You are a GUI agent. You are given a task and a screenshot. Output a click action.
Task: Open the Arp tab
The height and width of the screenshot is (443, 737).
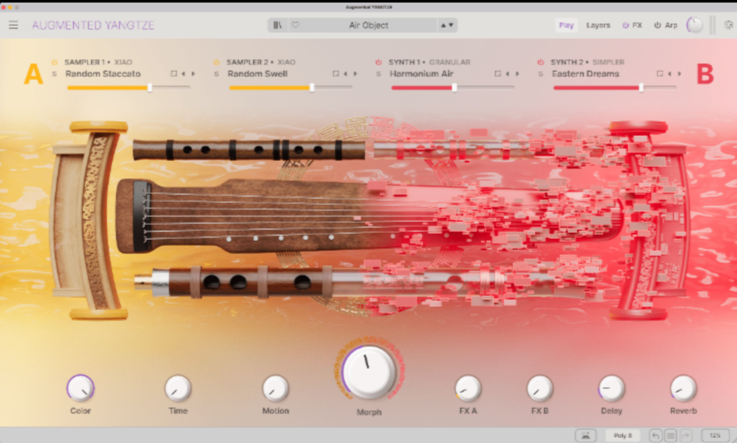click(x=671, y=25)
